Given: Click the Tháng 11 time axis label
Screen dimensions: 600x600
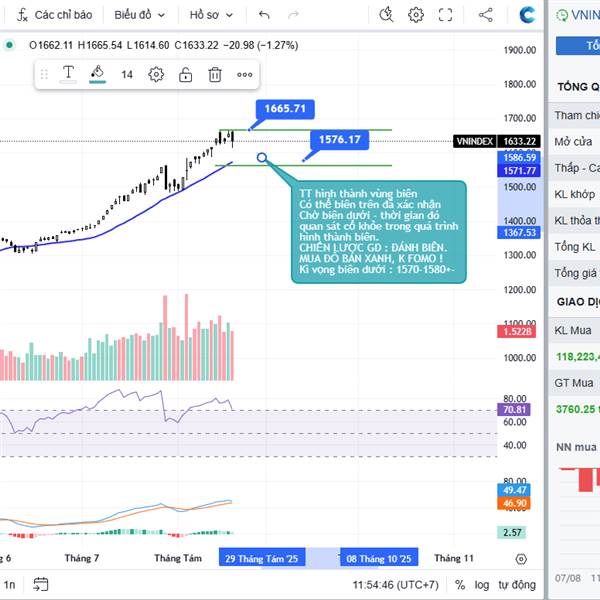Looking at the screenshot, I should pyautogui.click(x=454, y=558).
